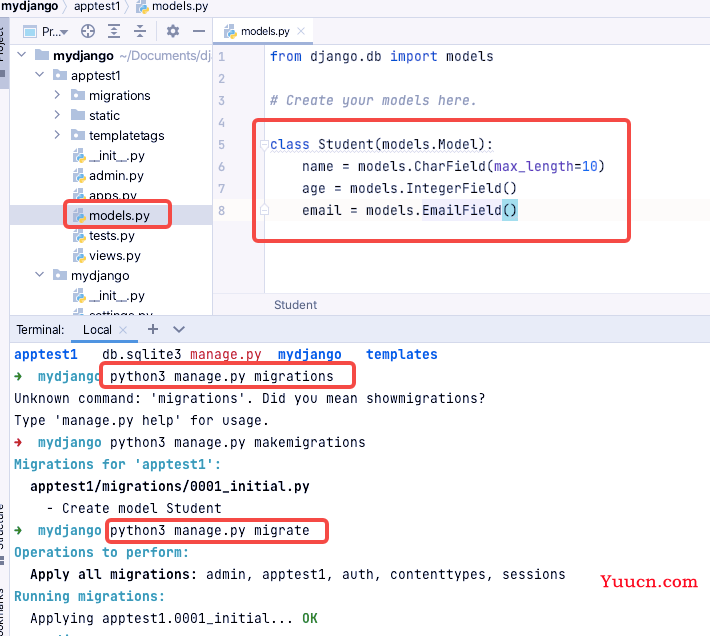The width and height of the screenshot is (710, 636).
Task: Select the apptest1 folder row in tree
Action: tap(110, 75)
